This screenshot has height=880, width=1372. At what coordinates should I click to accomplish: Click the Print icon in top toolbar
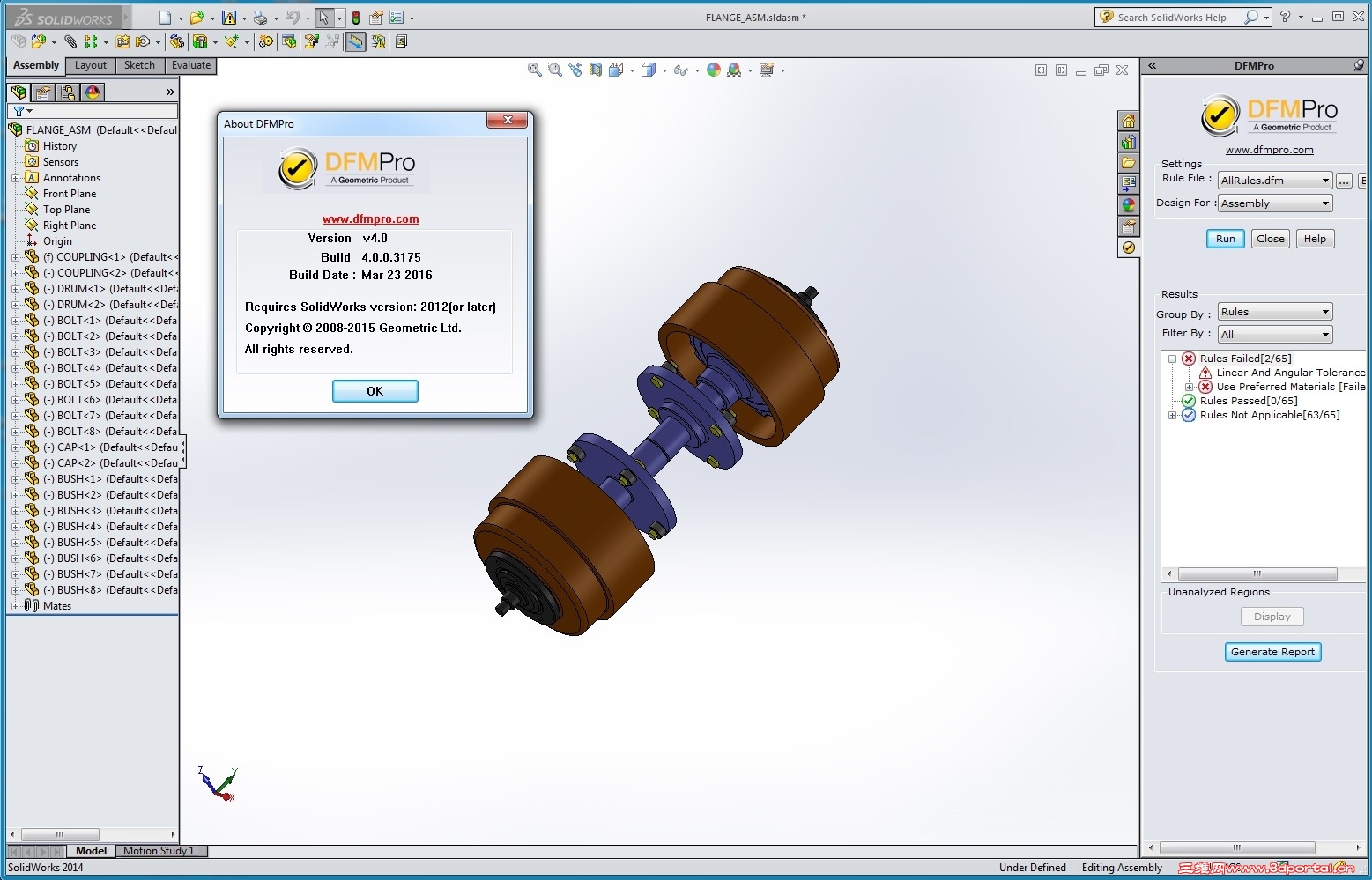point(260,18)
